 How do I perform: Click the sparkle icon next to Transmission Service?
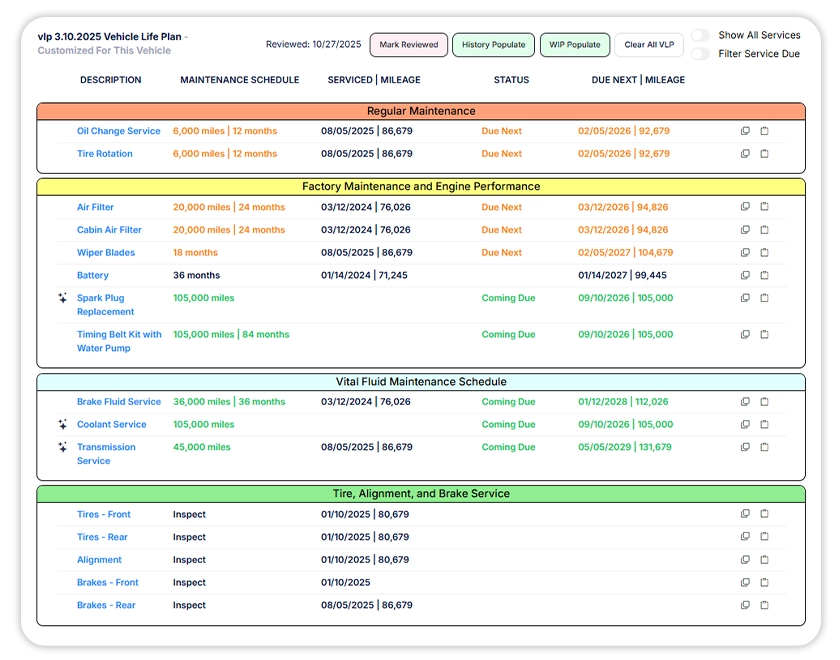pos(62,447)
